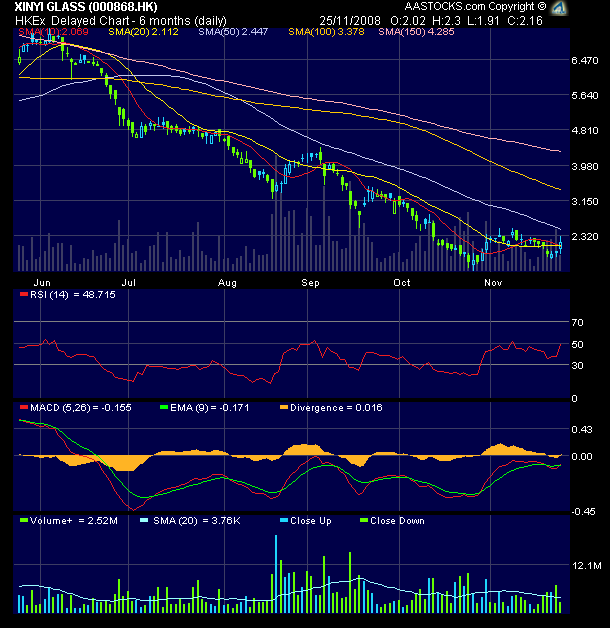Click the RSI 30 level label
This screenshot has width=610, height=628.
577,366
